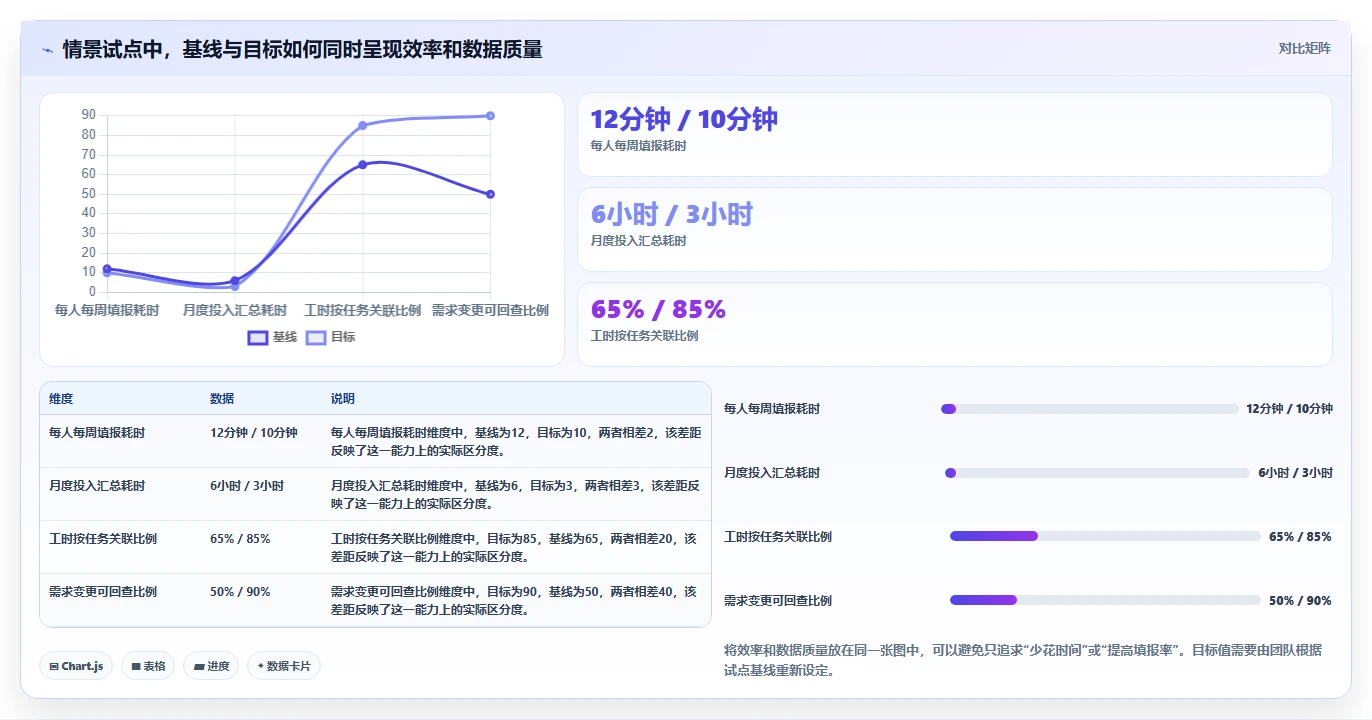
Task: Click the 目标 data point at 工时按任务关联比例
Action: (362, 125)
